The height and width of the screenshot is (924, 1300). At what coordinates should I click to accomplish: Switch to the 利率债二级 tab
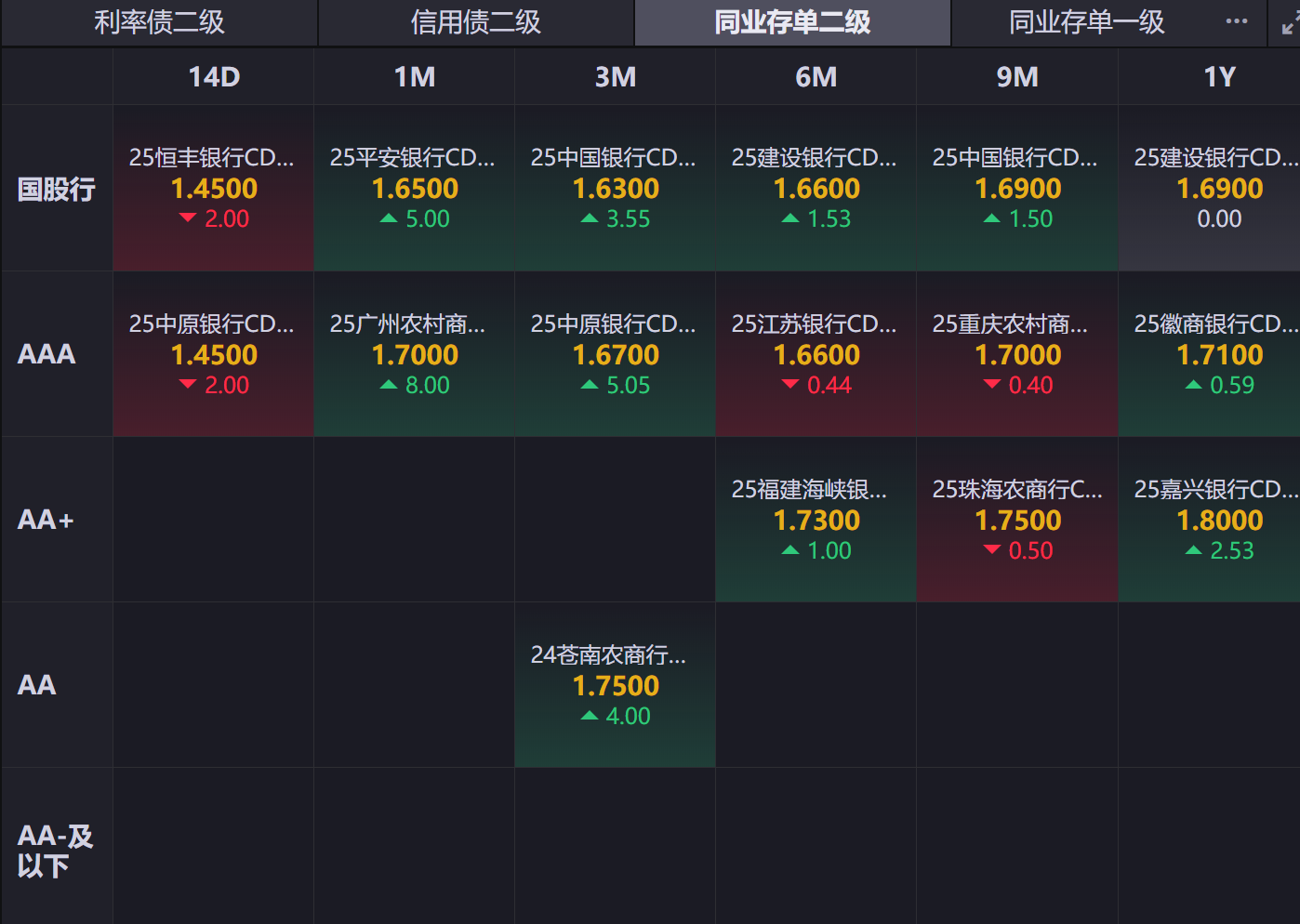[159, 22]
